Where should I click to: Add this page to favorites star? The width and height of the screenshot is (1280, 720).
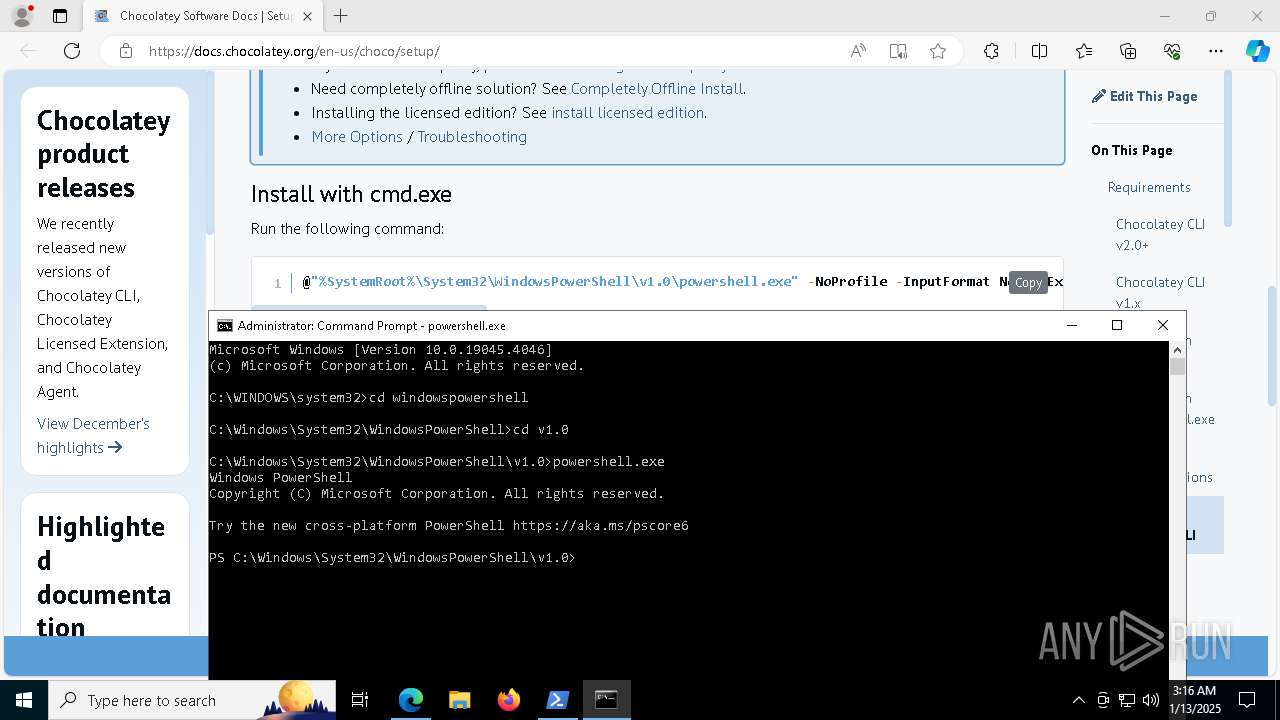click(938, 51)
